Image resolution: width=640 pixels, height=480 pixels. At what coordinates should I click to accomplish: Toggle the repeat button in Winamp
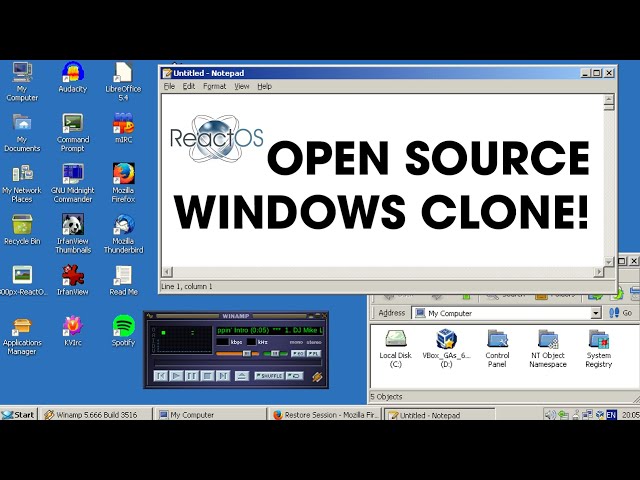tap(294, 376)
